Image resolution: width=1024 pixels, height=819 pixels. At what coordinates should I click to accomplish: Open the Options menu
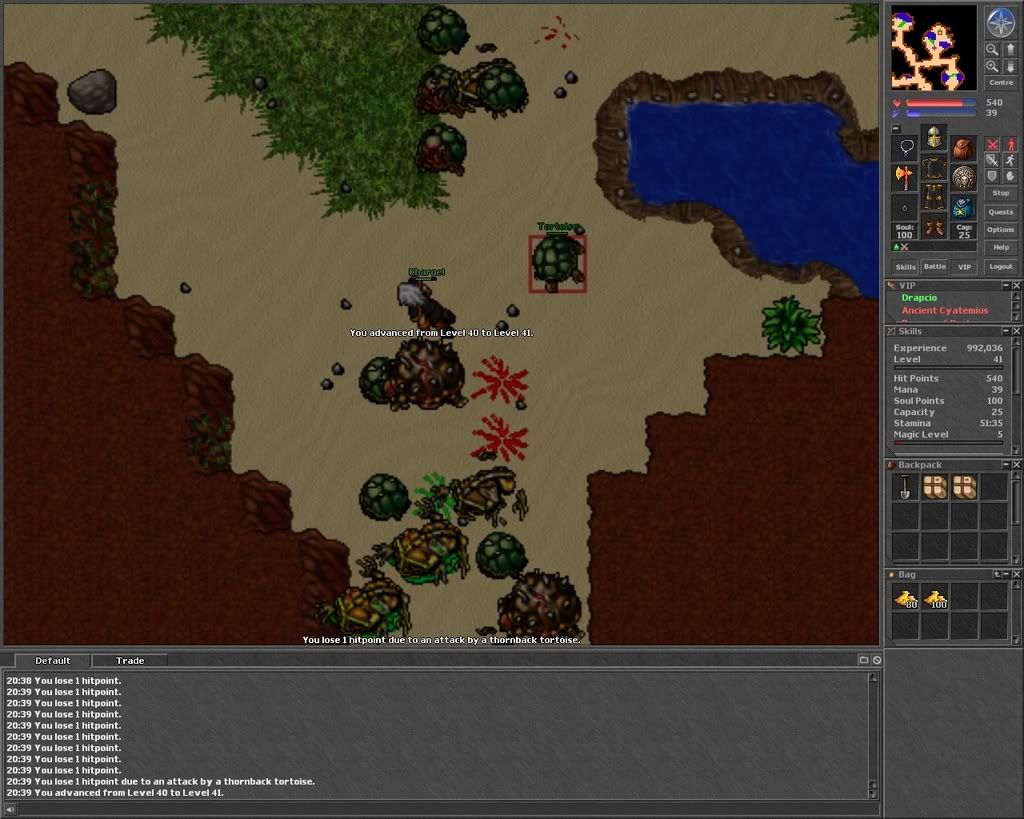pyautogui.click(x=1000, y=229)
